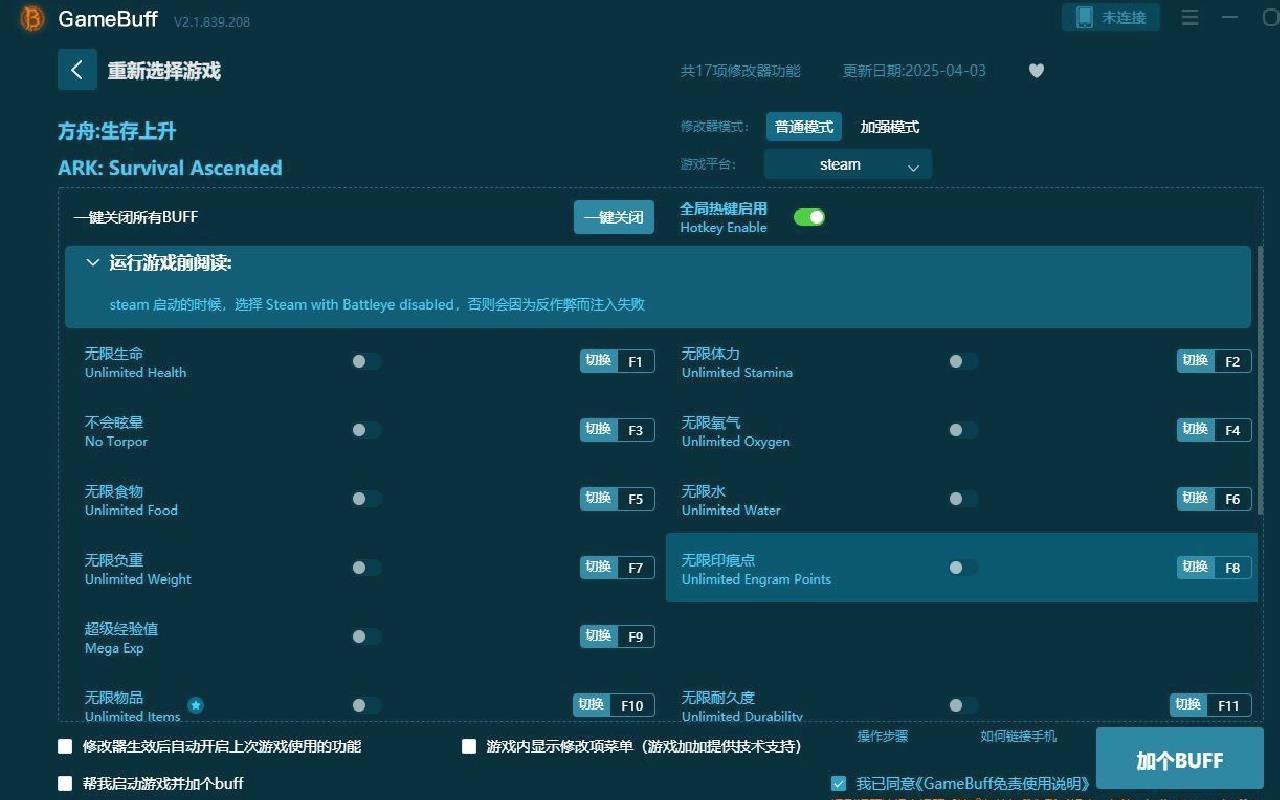This screenshot has width=1280, height=800.
Task: Toggle Unlimited Durability switch
Action: [x=963, y=706]
